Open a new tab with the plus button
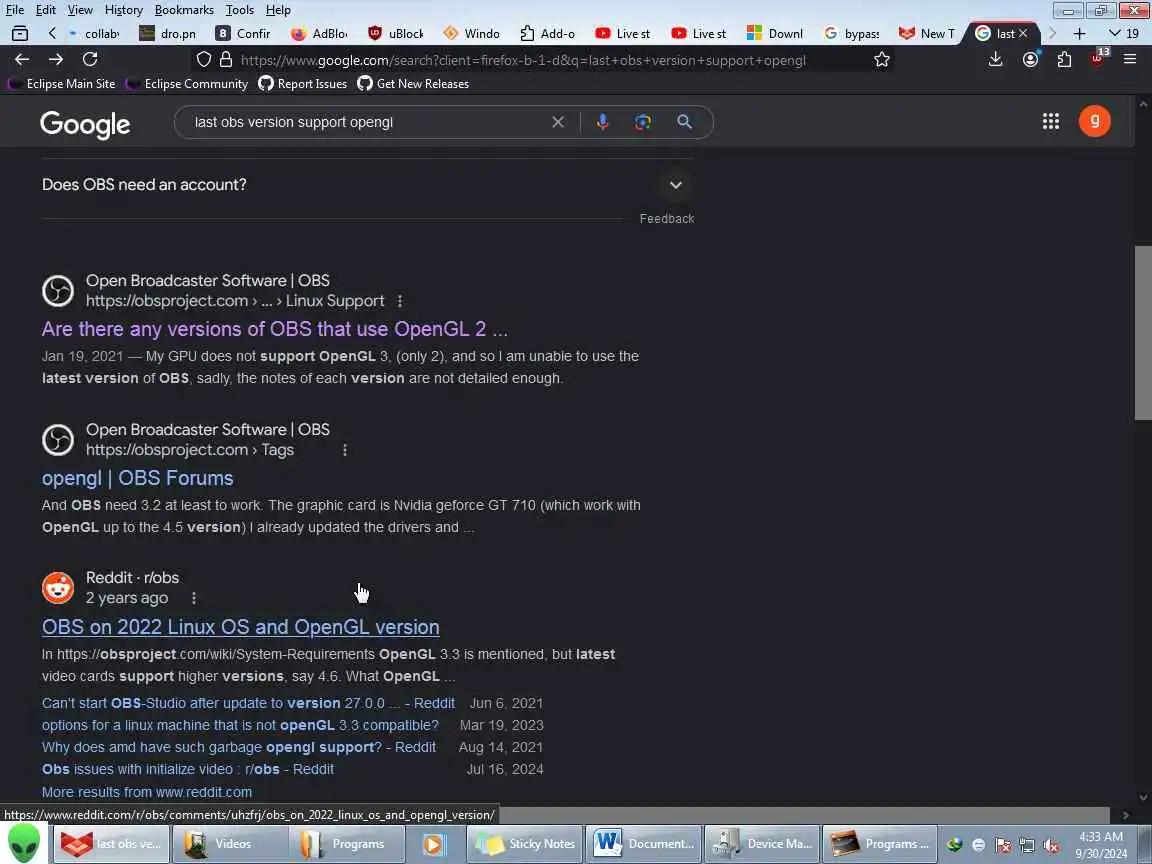 pyautogui.click(x=1079, y=33)
